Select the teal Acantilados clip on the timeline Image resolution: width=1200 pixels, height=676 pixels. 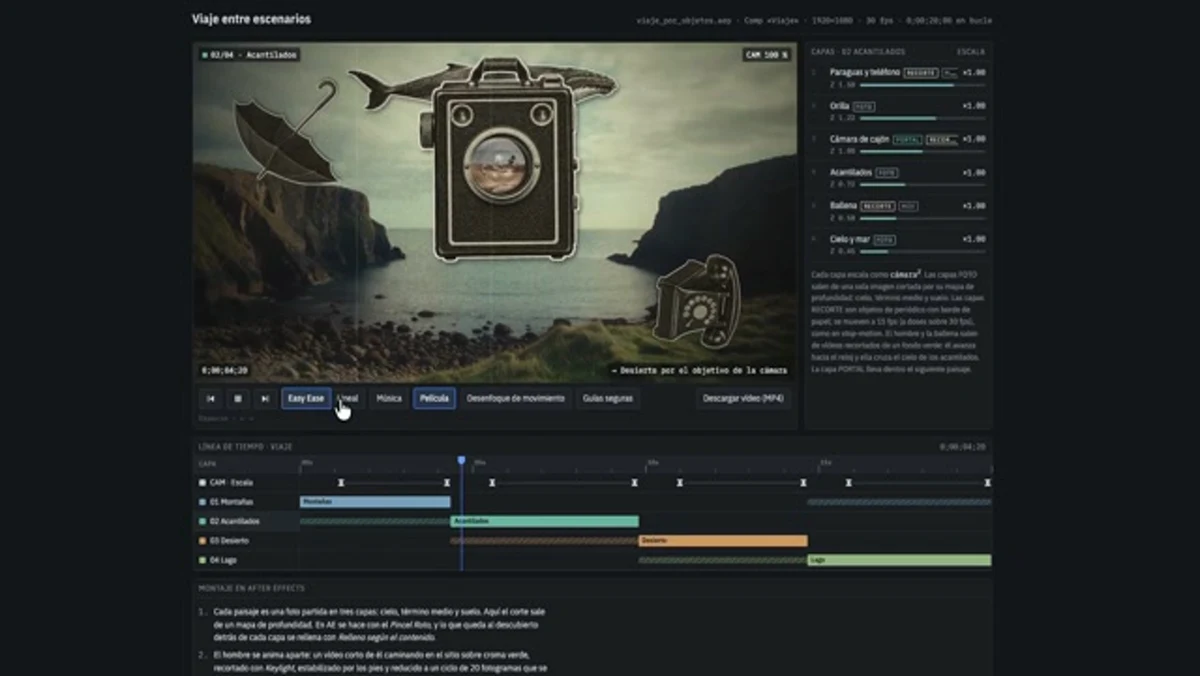click(544, 521)
